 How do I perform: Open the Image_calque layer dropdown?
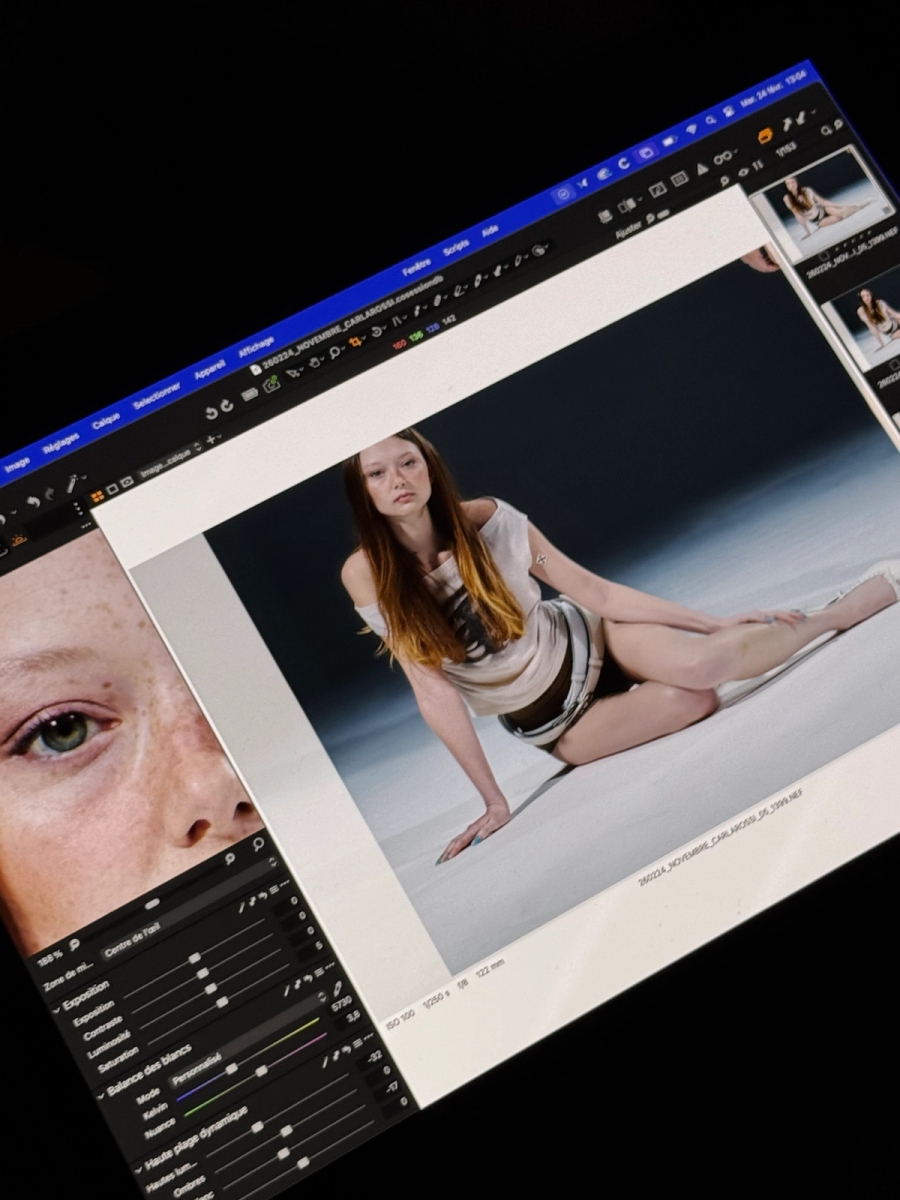tap(169, 459)
